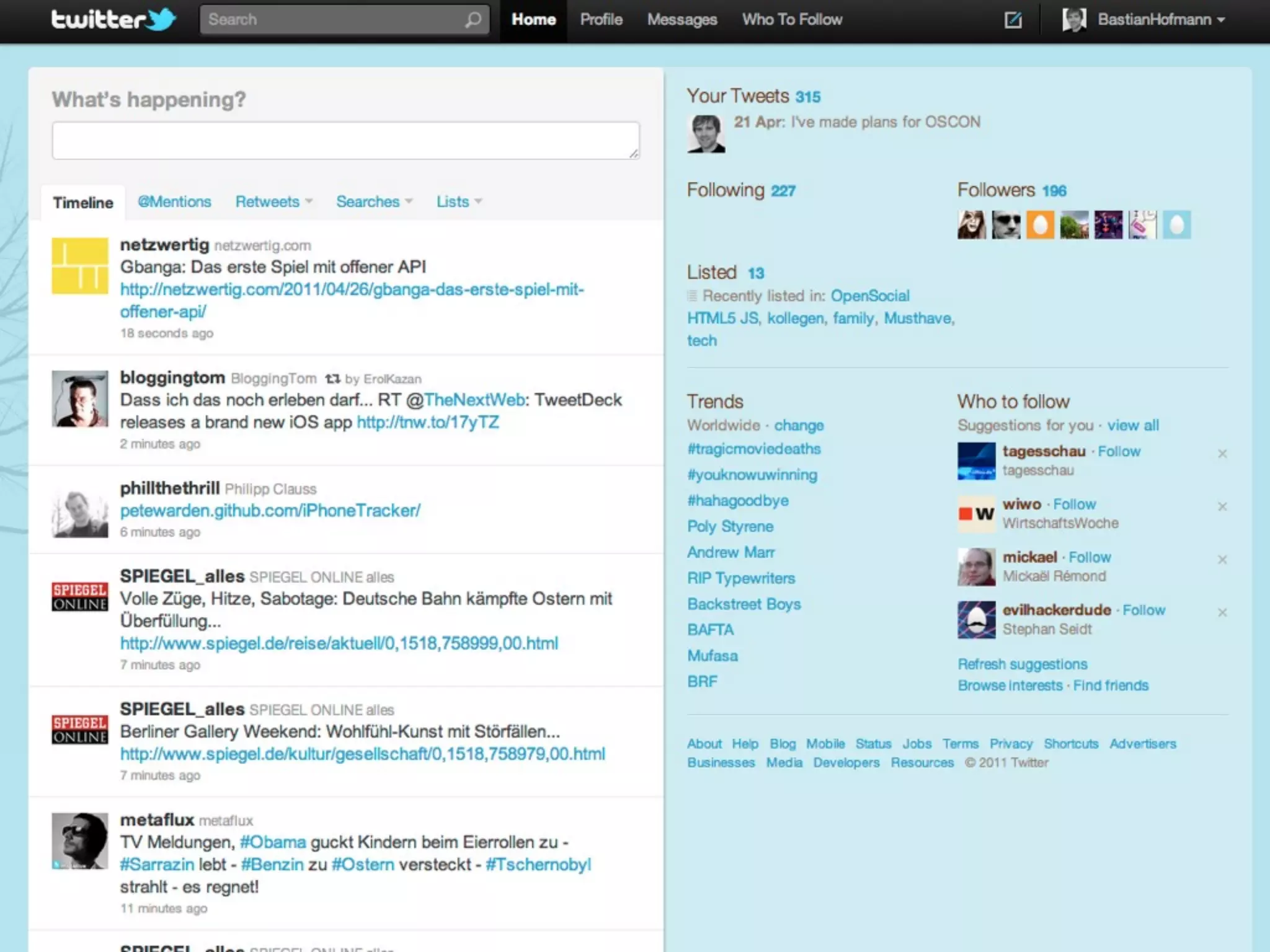Click the What's happening tweet box
The height and width of the screenshot is (952, 1270).
pos(345,141)
